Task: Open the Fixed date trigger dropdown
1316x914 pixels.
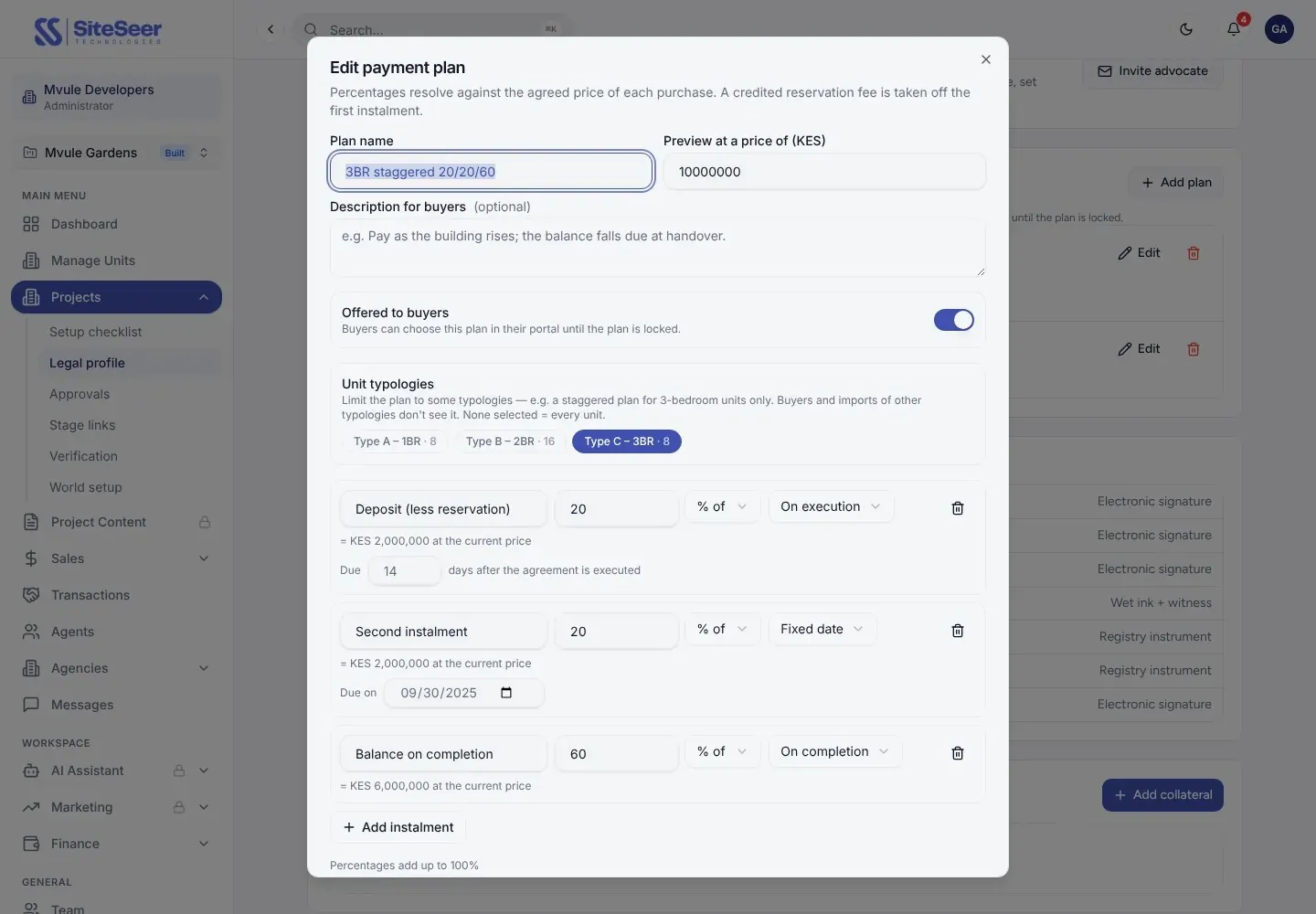Action: (822, 629)
